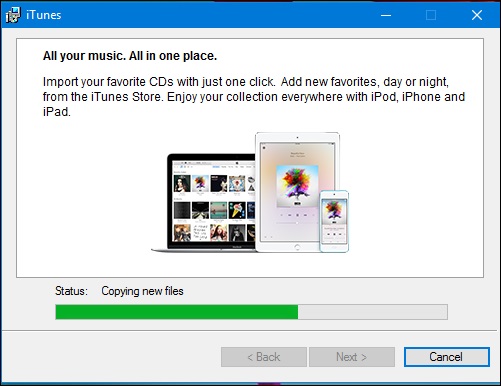Click the album artwork on the iPad screen
Image resolution: width=501 pixels, height=386 pixels.
(x=297, y=186)
